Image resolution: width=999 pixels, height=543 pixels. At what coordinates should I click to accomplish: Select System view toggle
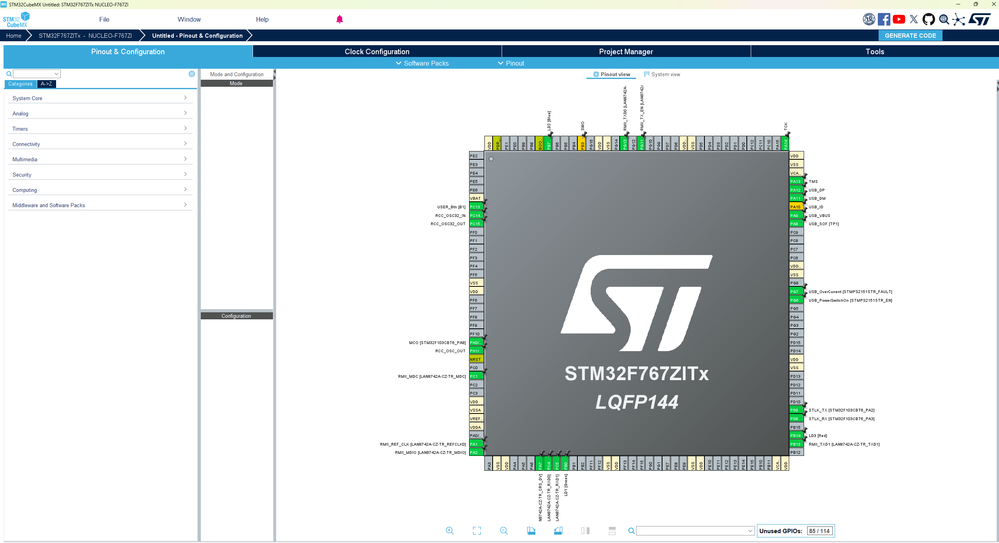tap(662, 75)
